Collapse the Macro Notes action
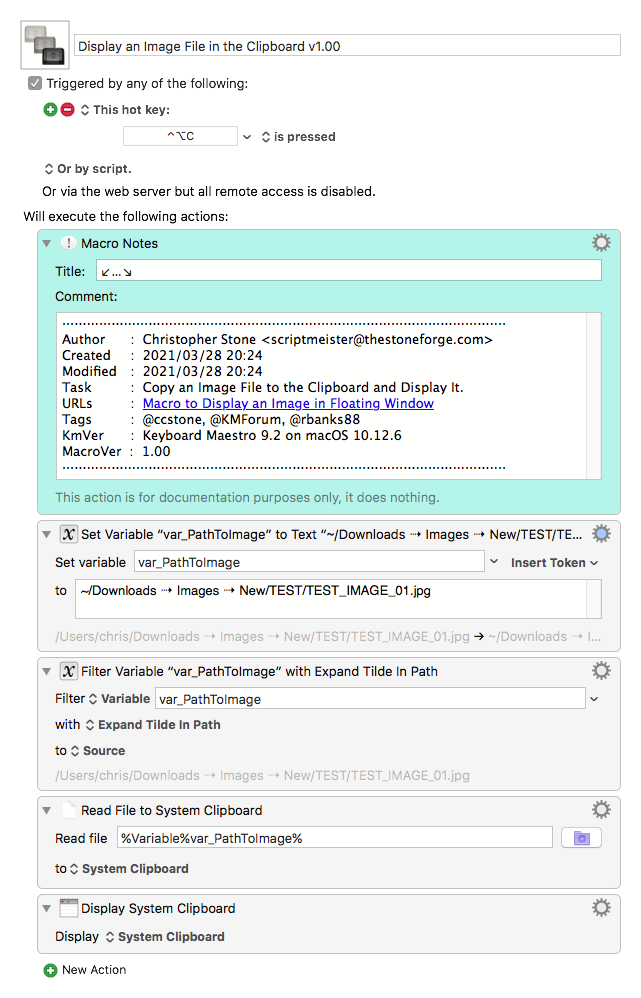This screenshot has width=641, height=998. click(x=46, y=243)
